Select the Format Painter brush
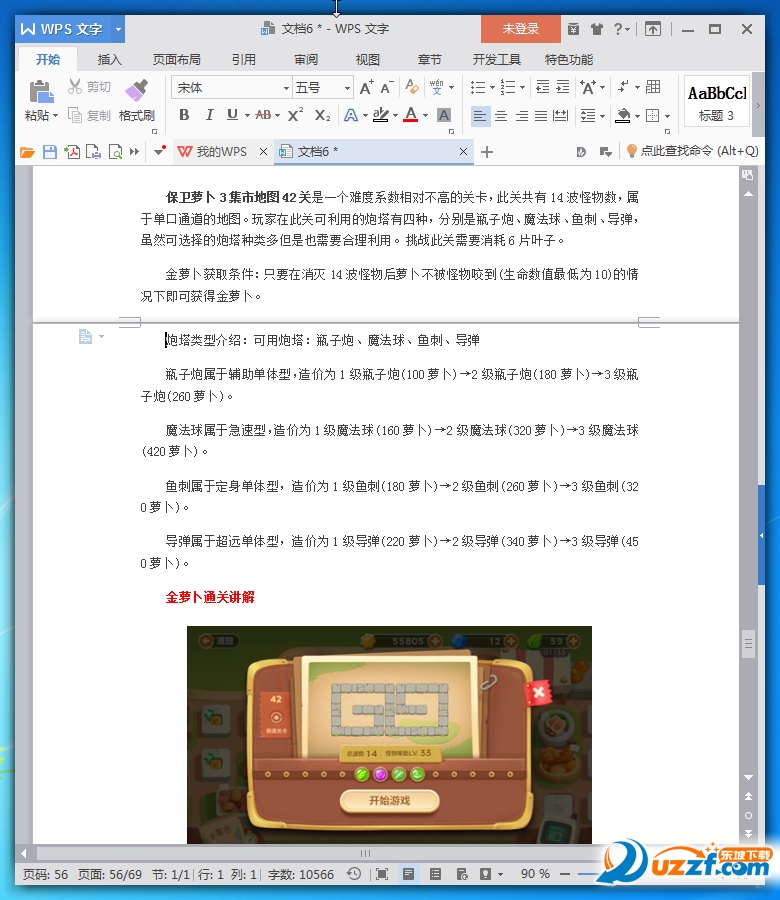780x900 pixels. (137, 91)
